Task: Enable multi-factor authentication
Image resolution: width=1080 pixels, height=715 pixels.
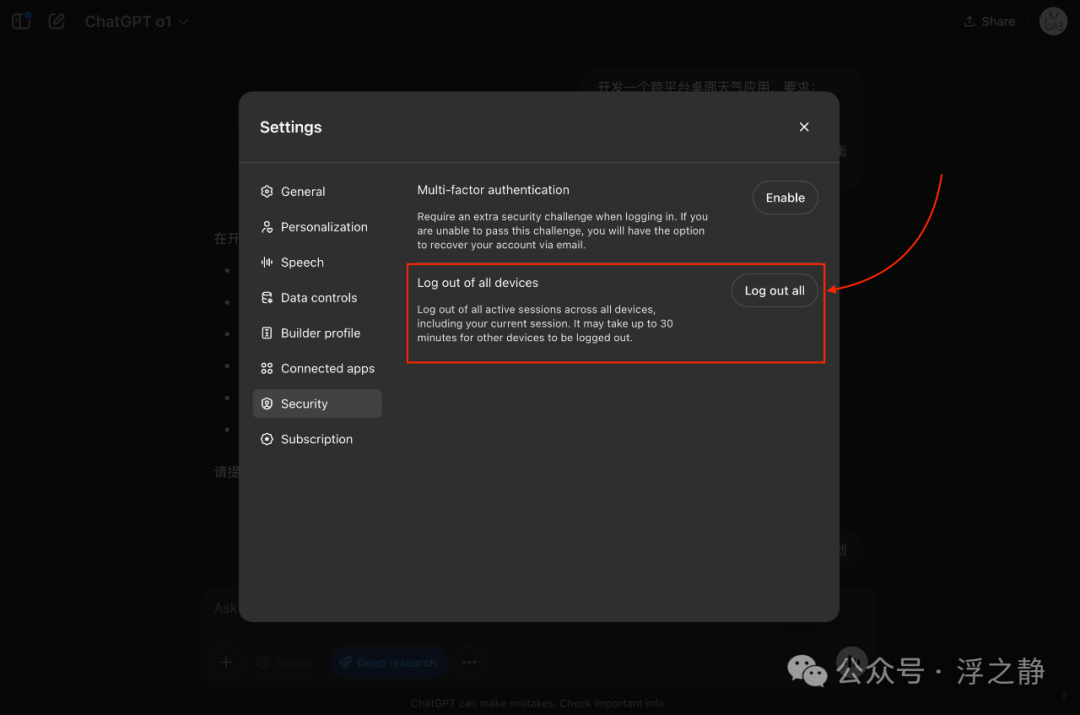Action: (785, 198)
